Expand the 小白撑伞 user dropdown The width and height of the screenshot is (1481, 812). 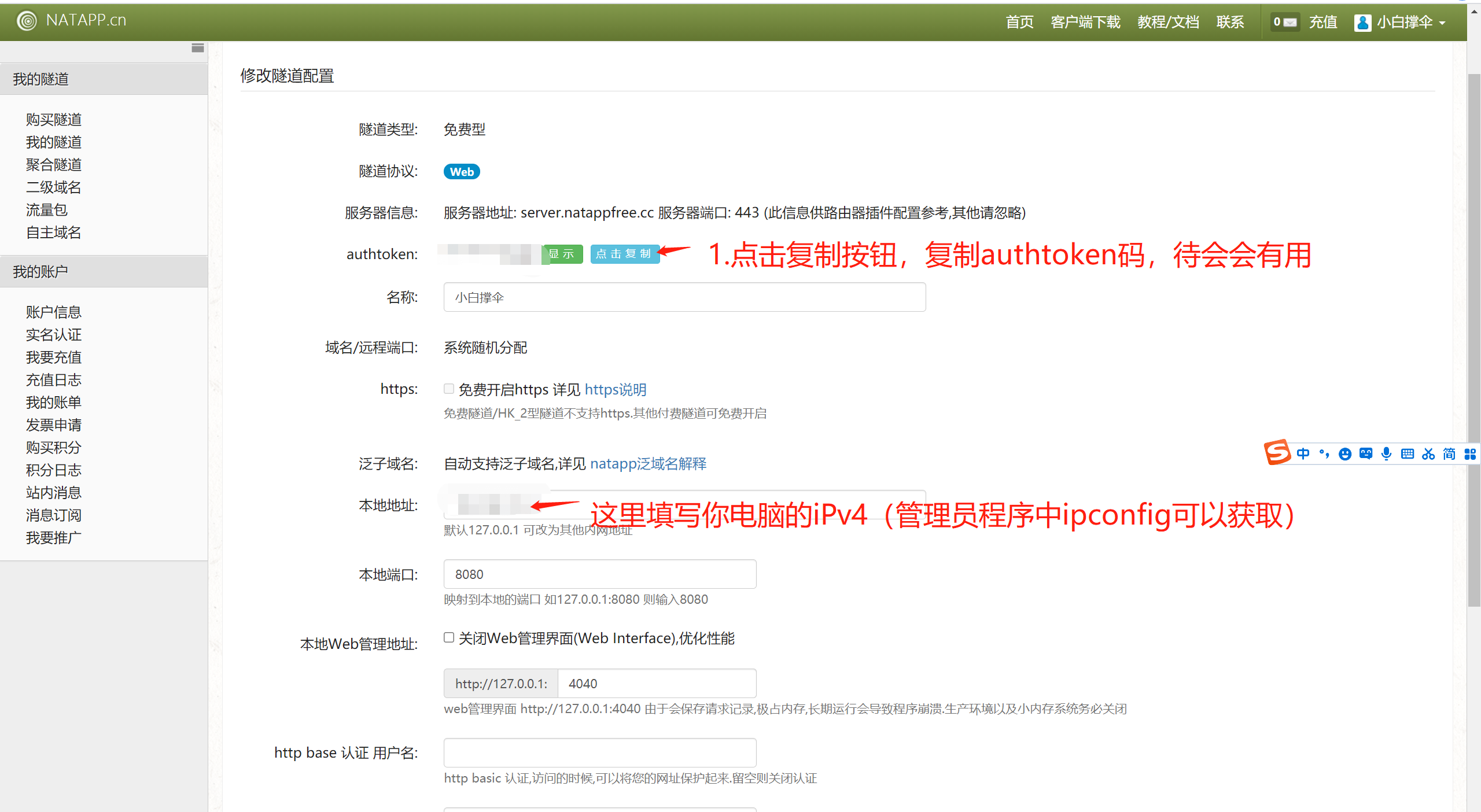[x=1400, y=23]
